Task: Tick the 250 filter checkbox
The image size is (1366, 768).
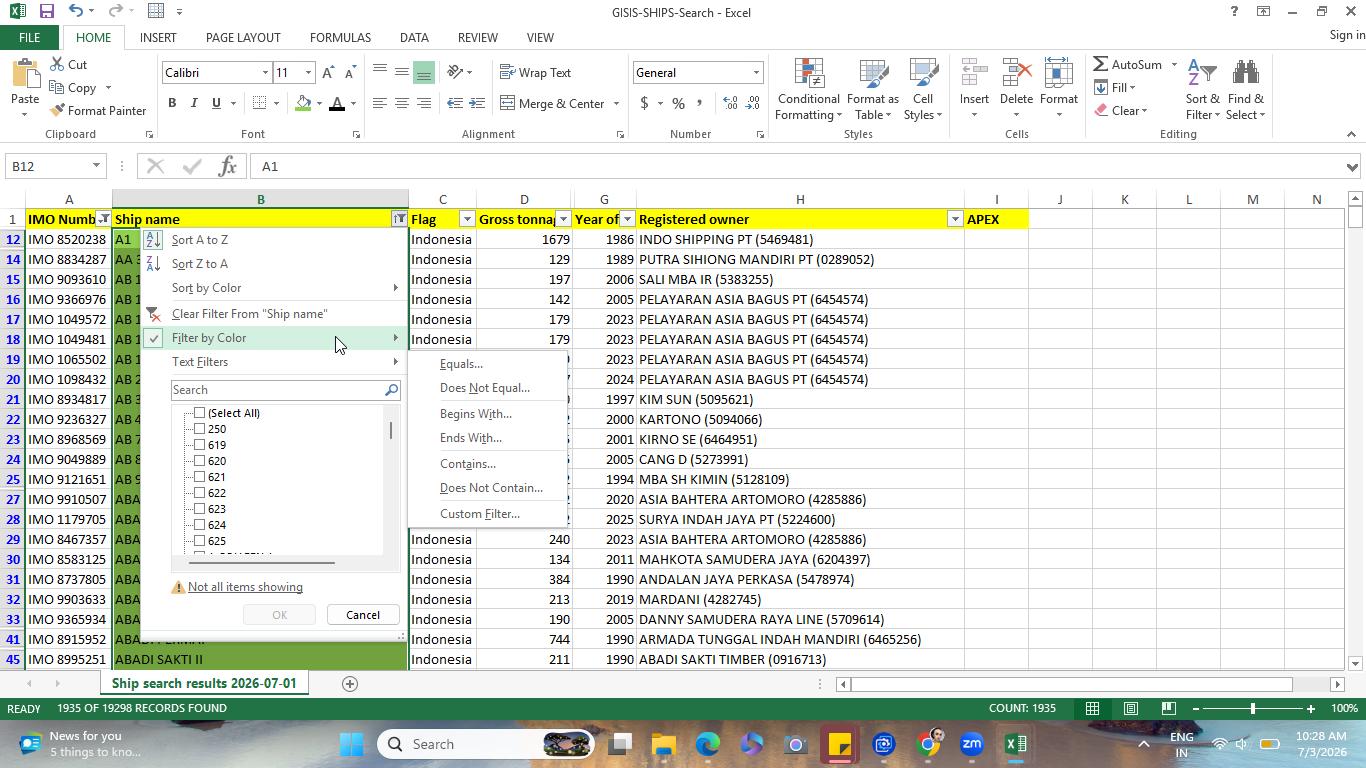Action: pyautogui.click(x=199, y=429)
